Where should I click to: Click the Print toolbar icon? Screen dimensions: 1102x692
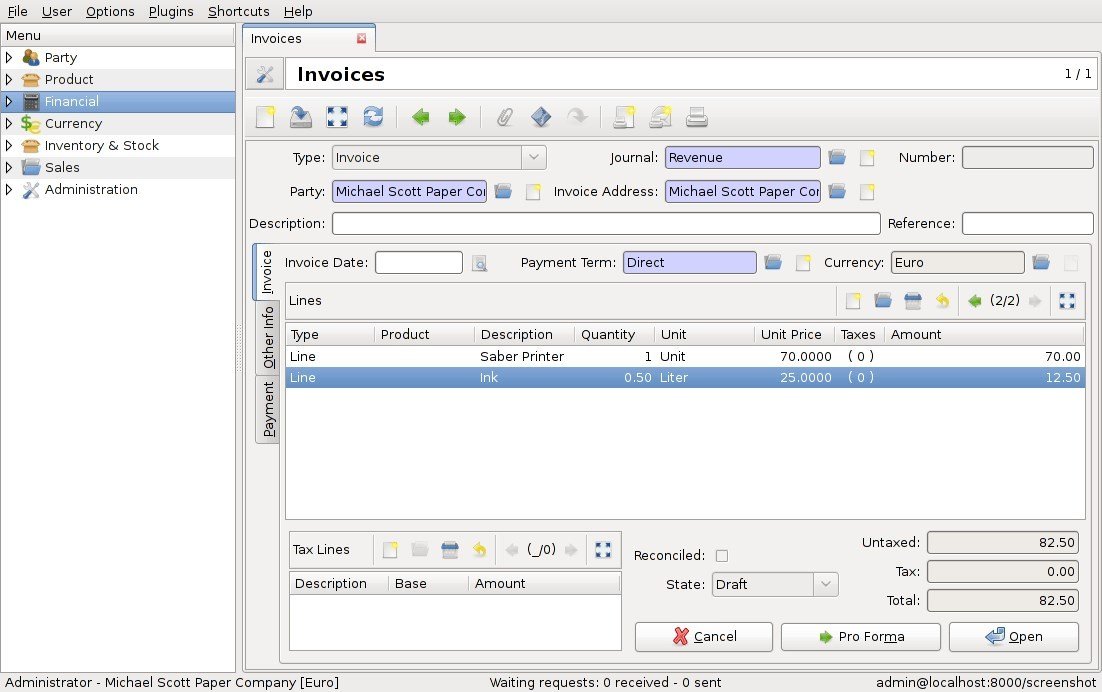[696, 117]
